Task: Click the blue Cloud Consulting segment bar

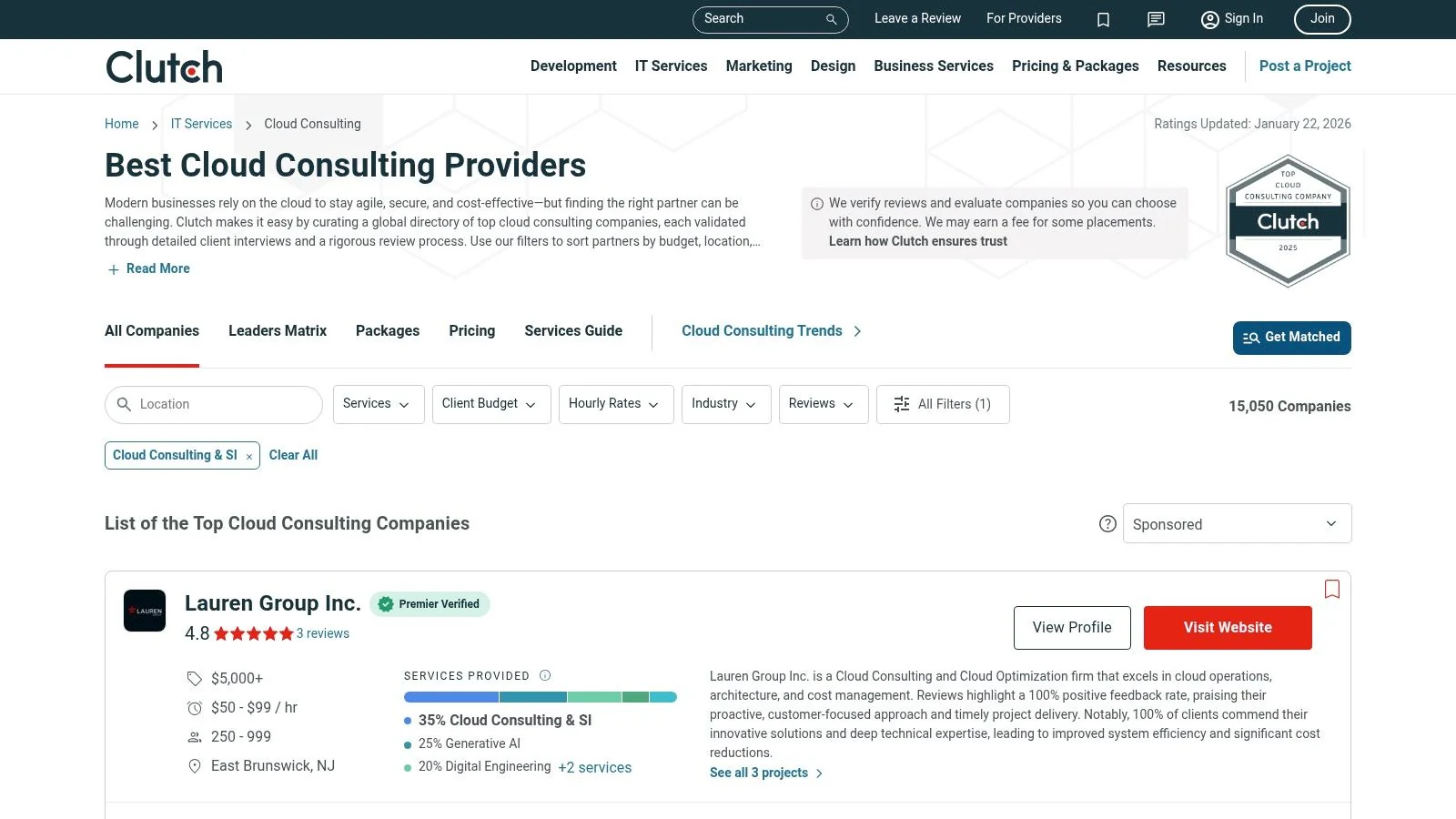Action: point(450,696)
